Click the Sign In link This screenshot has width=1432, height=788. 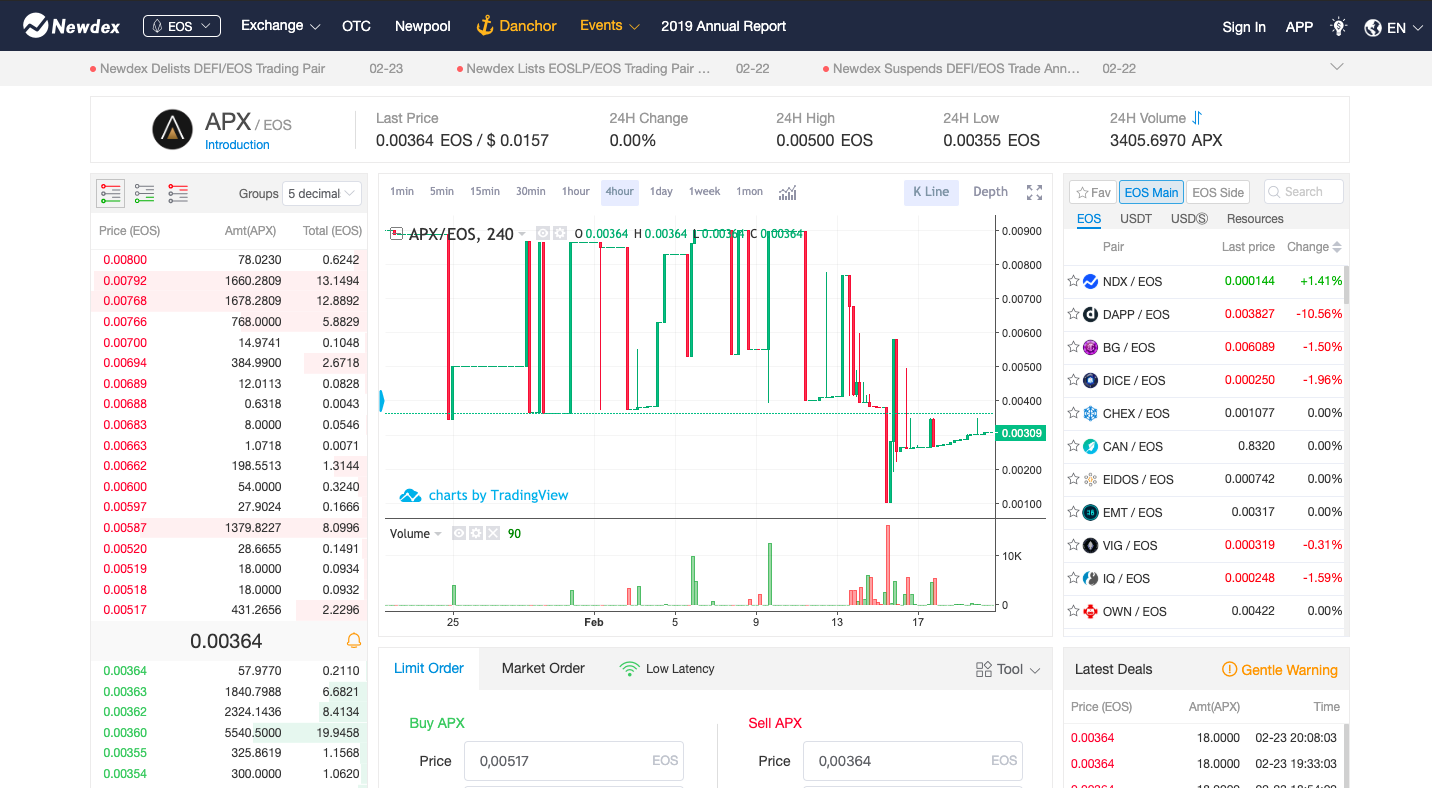pos(1244,27)
